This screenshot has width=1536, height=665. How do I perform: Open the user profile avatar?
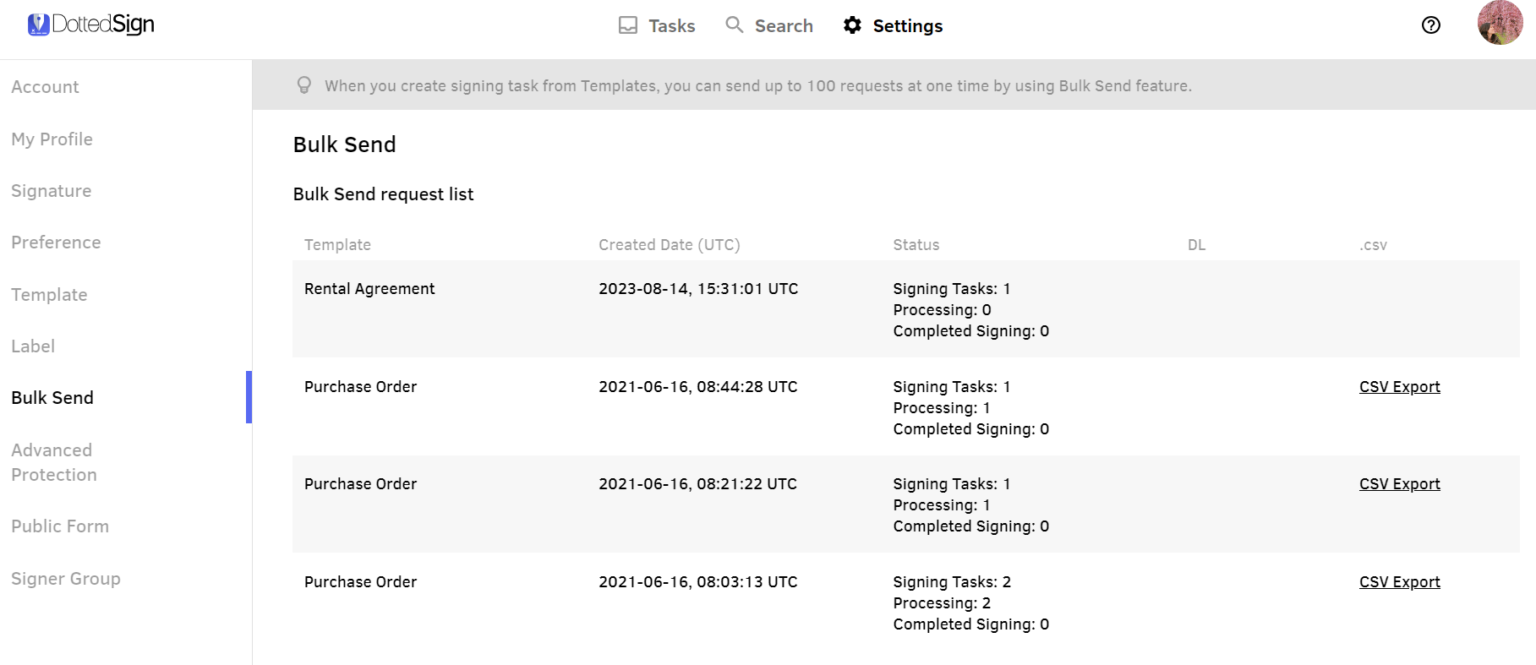click(1499, 24)
